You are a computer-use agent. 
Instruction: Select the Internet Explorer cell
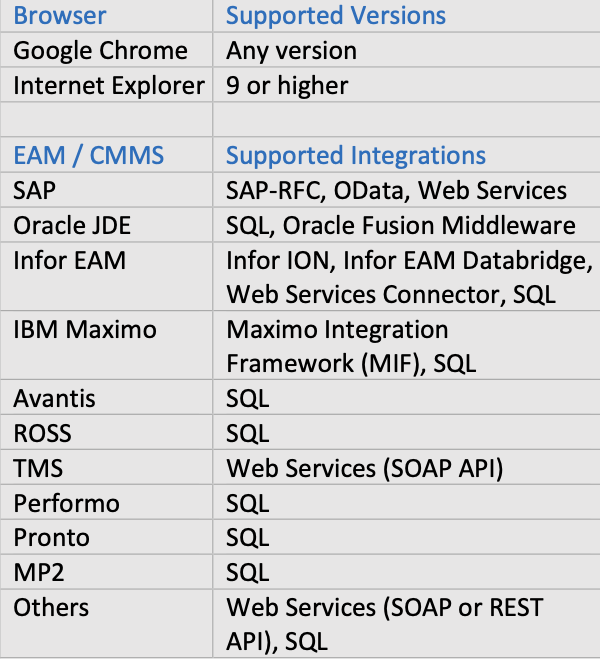[109, 86]
